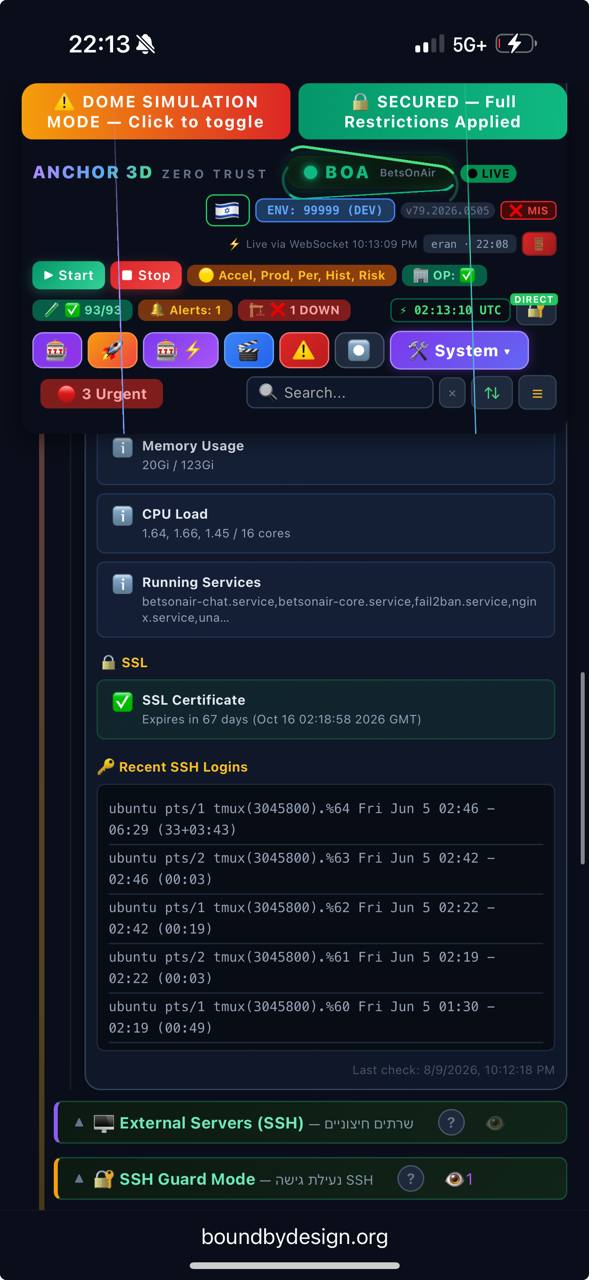This screenshot has height=1280, width=589.
Task: Click the slot machine with lightning button
Action: pyautogui.click(x=181, y=351)
